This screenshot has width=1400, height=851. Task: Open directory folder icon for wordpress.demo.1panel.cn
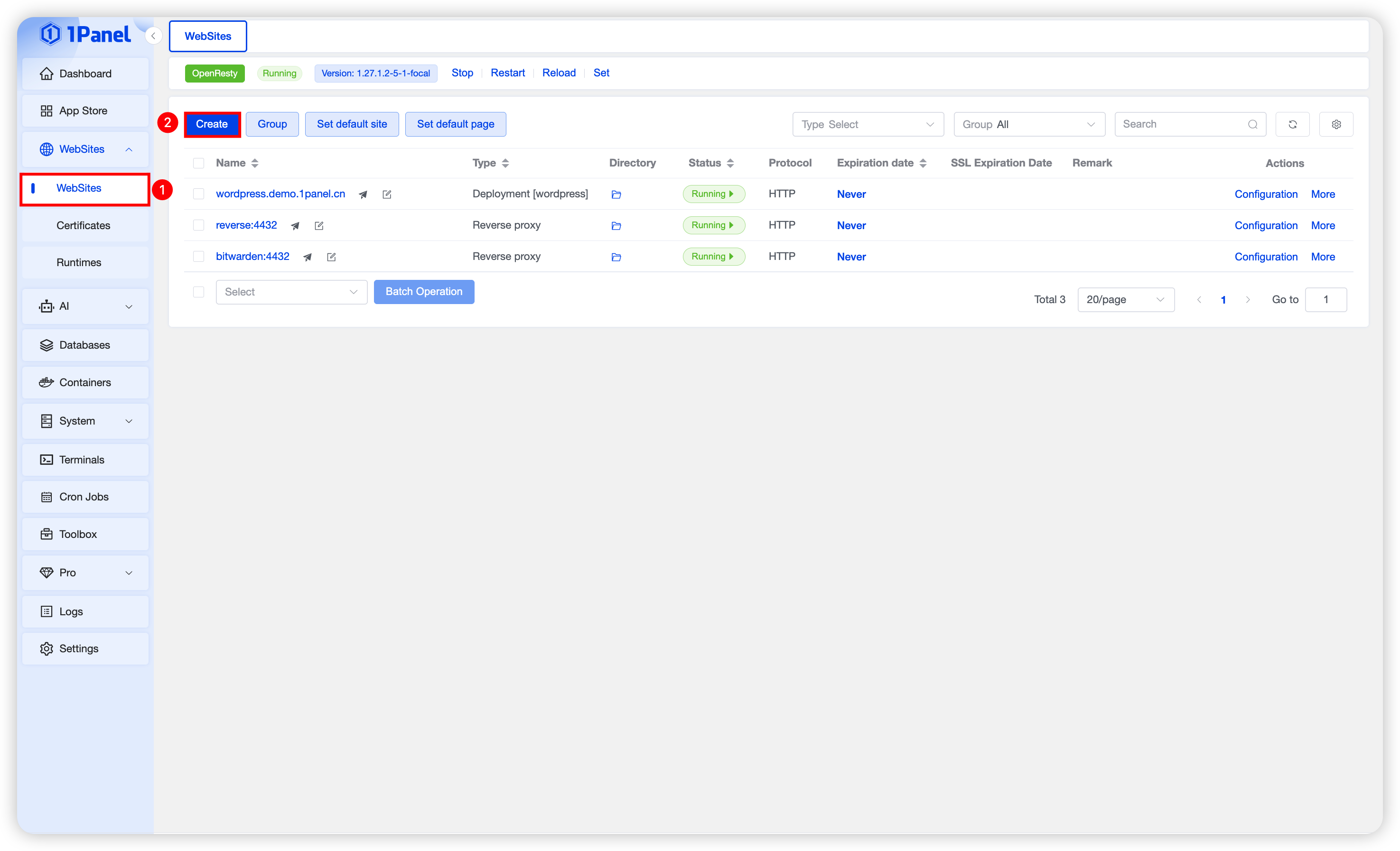tap(616, 194)
